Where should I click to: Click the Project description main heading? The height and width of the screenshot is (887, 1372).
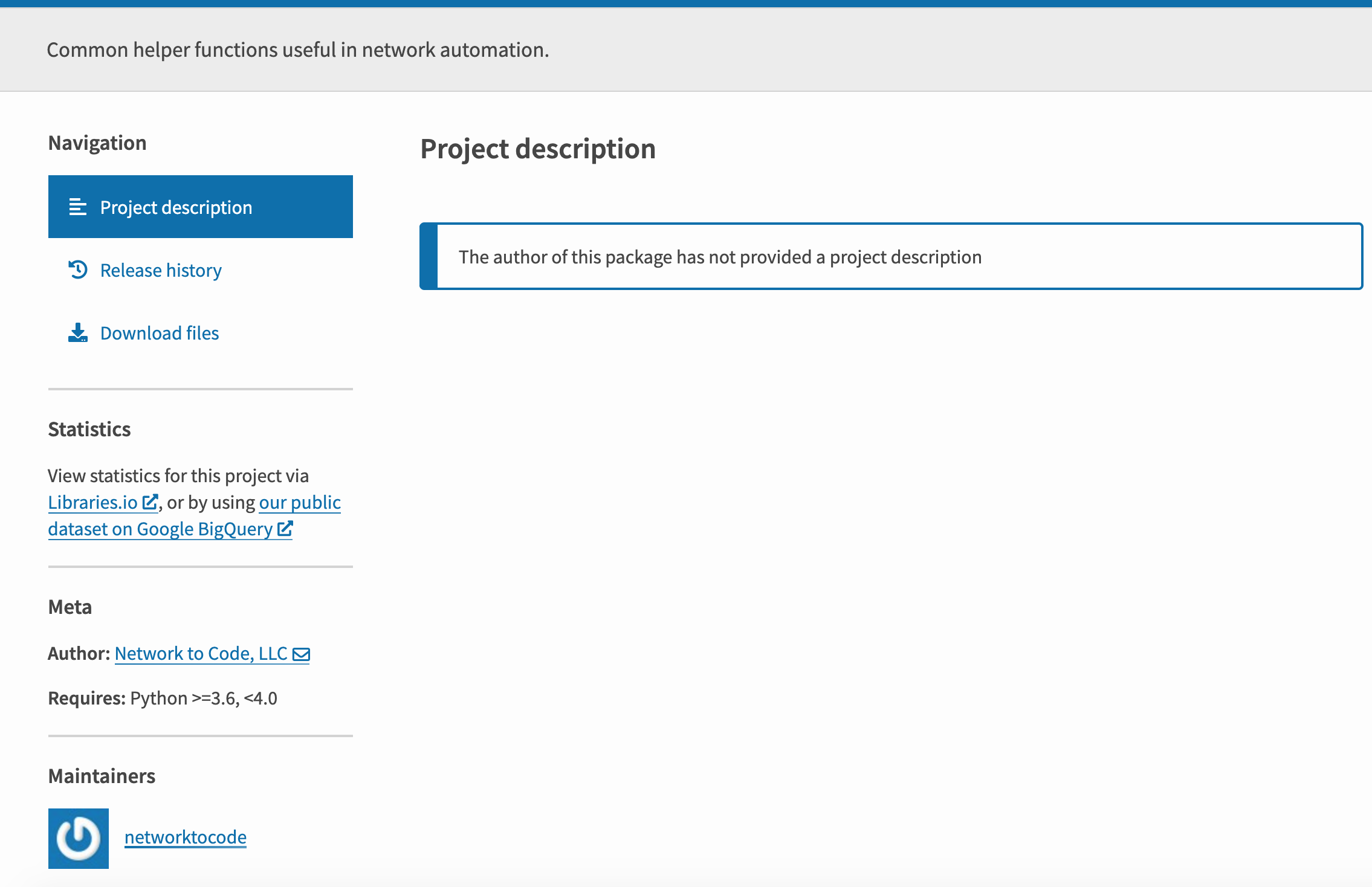click(x=538, y=149)
